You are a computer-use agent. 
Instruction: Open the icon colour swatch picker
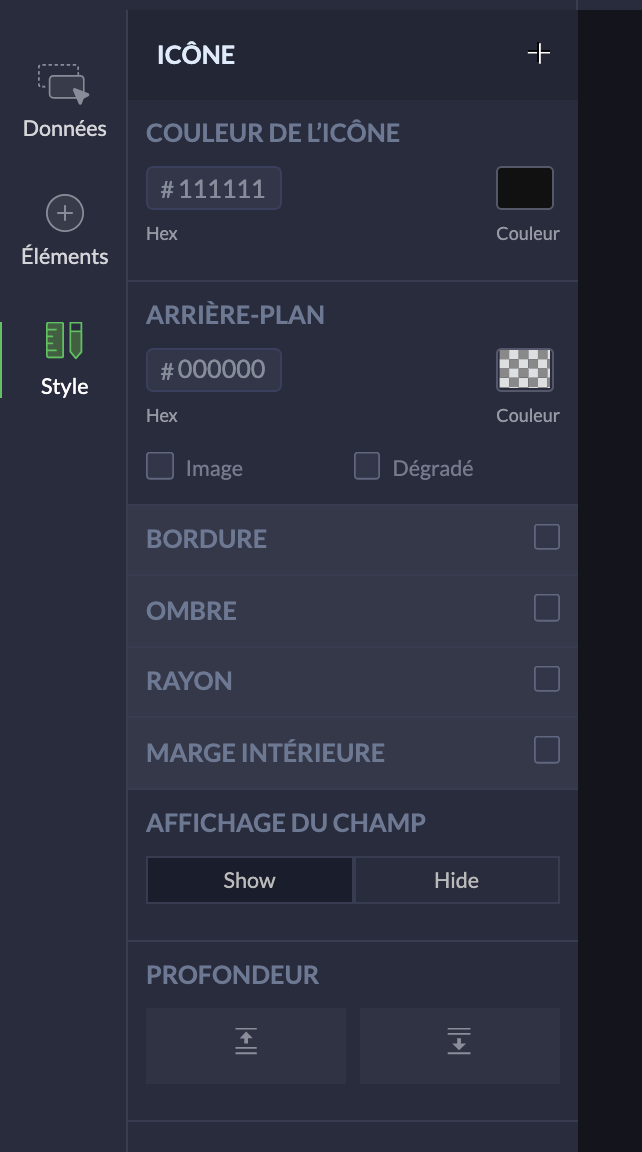click(x=525, y=188)
